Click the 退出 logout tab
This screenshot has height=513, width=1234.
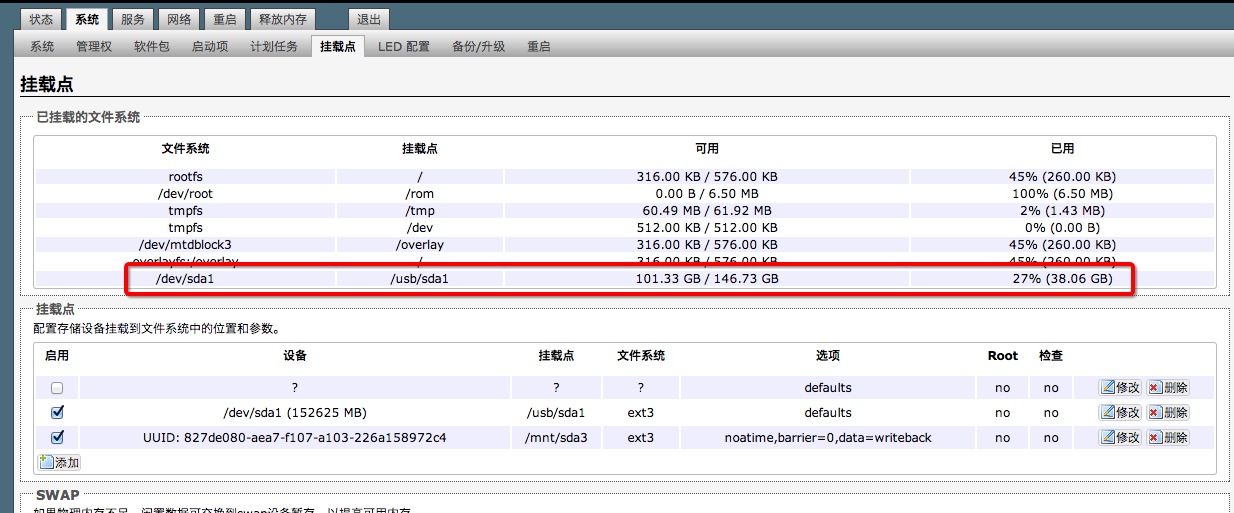(x=369, y=19)
